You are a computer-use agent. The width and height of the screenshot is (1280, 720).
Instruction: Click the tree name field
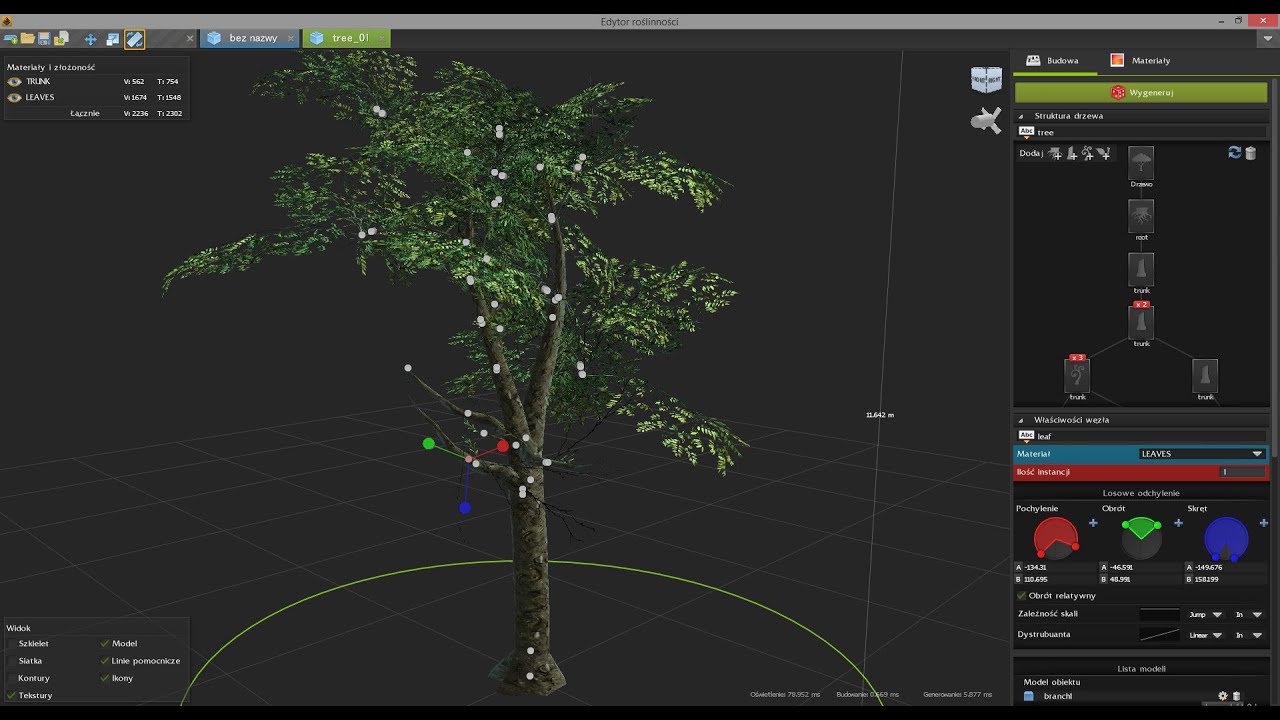point(1142,132)
